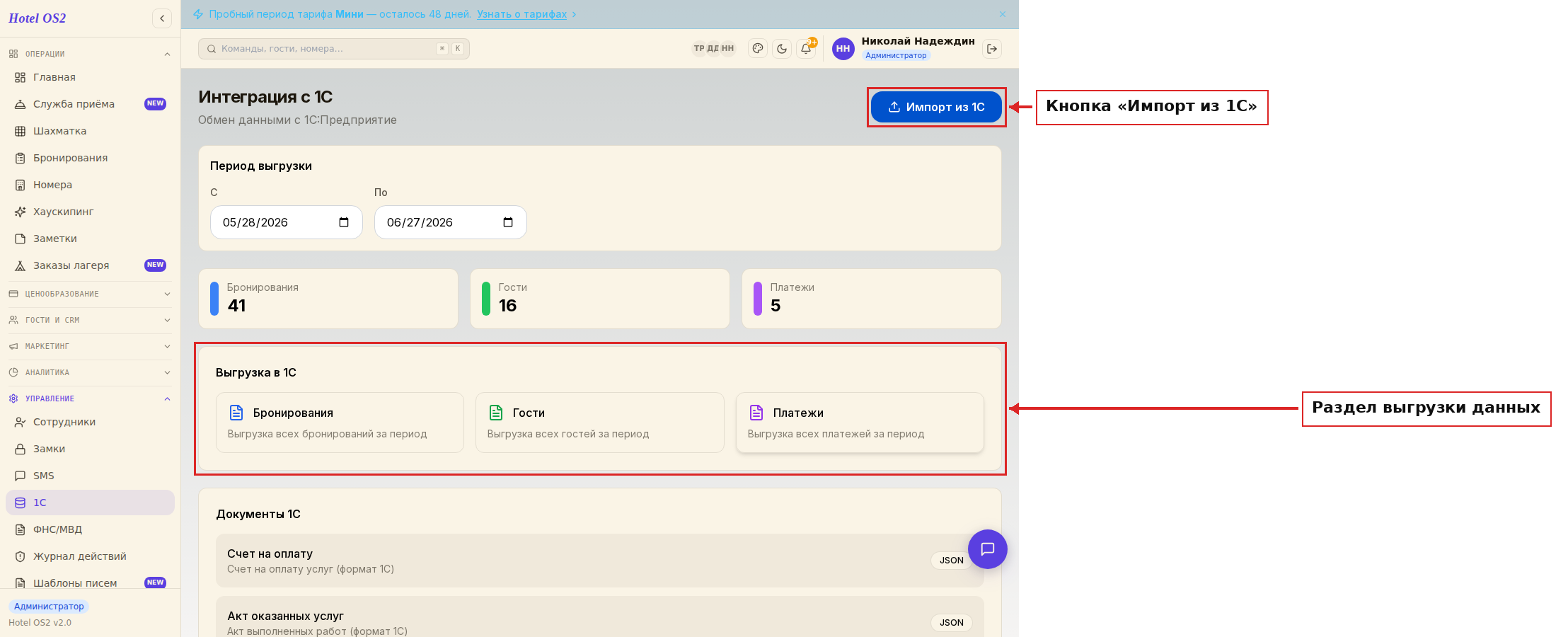Open Шахматка in sidebar
Screen dimensions: 1568x637
[x=90, y=131]
